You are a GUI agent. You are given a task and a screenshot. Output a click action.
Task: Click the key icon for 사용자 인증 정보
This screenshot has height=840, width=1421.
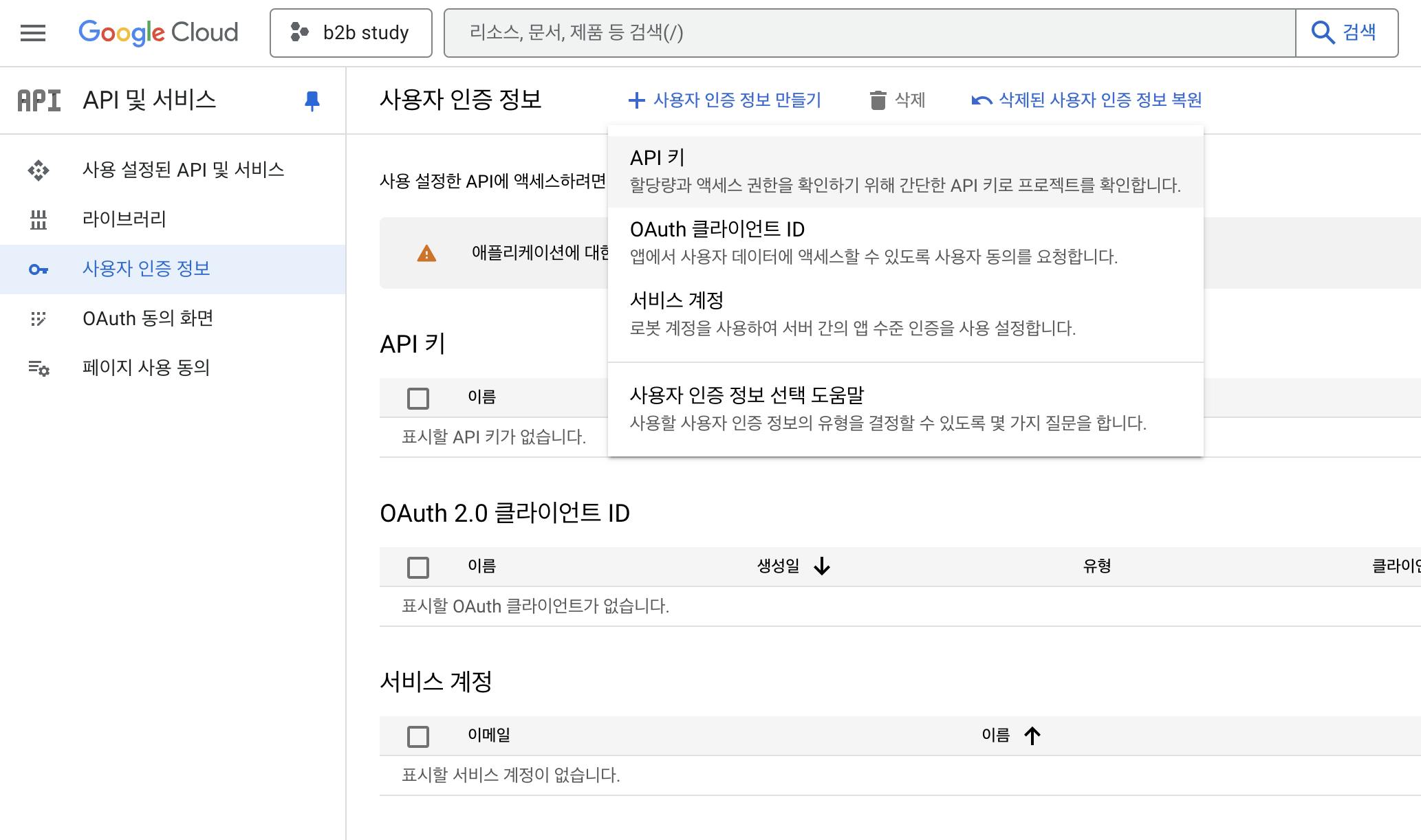click(x=39, y=269)
